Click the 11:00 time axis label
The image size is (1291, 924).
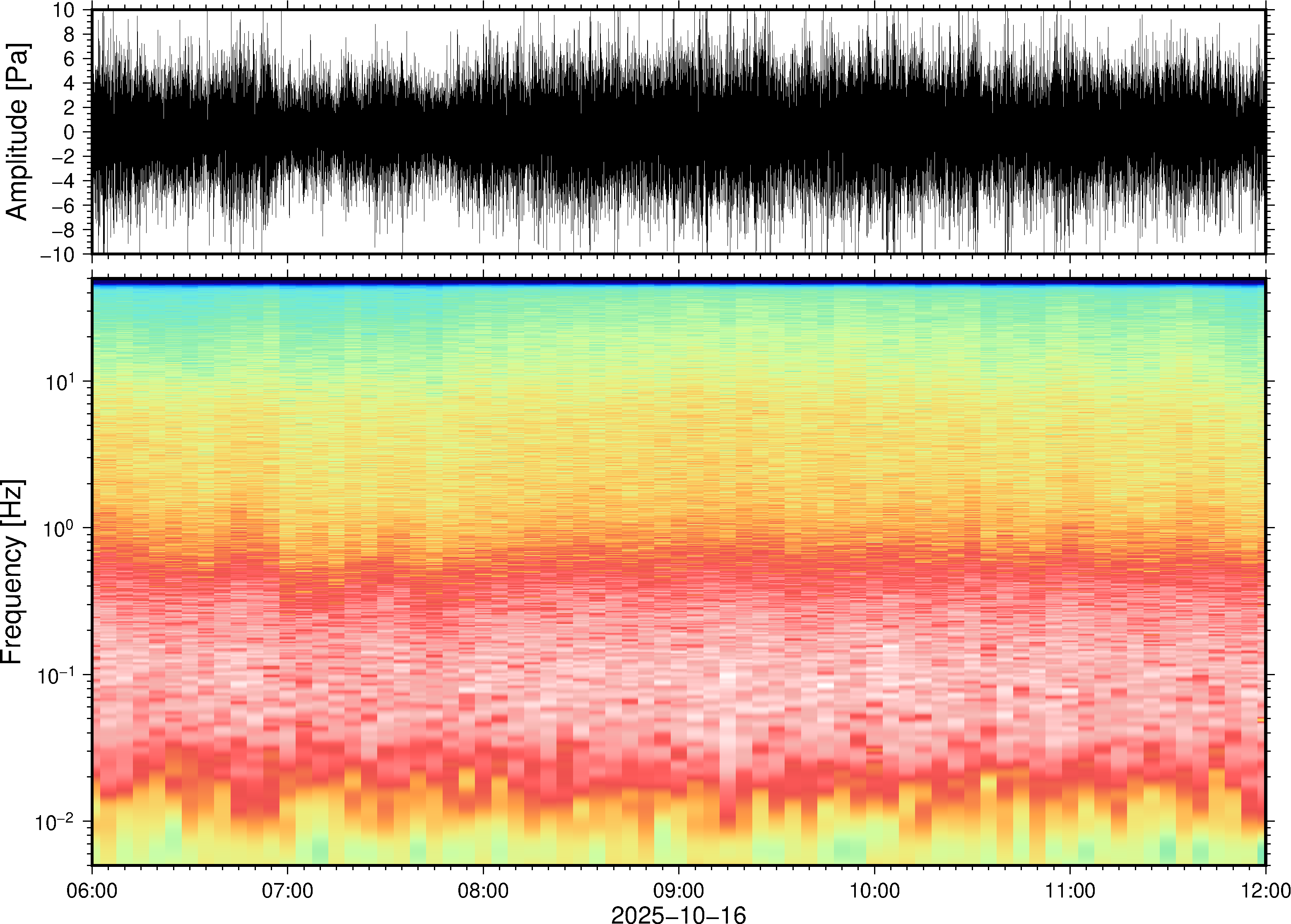tap(1070, 890)
